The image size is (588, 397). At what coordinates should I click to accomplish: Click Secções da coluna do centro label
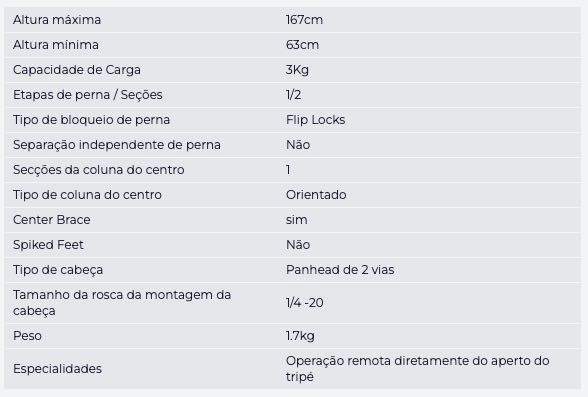(99, 170)
